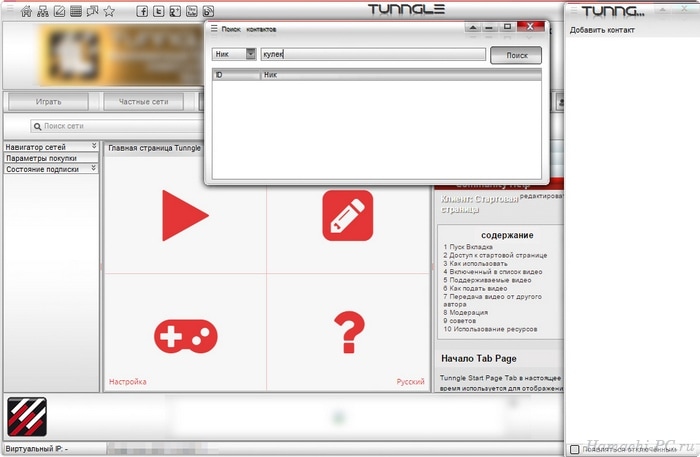Click the red gamepad tile
Screen dimensions: 700x457
[186, 336]
